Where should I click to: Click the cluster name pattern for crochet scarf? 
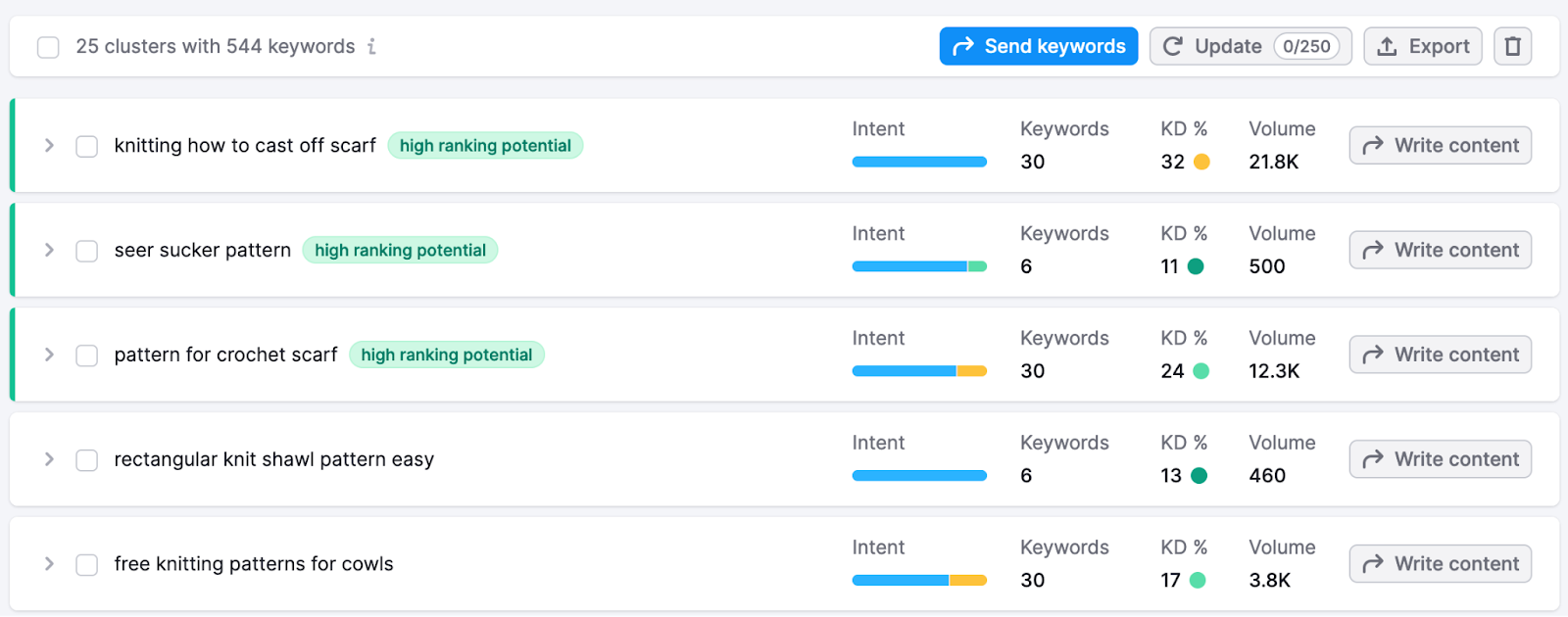click(x=225, y=356)
